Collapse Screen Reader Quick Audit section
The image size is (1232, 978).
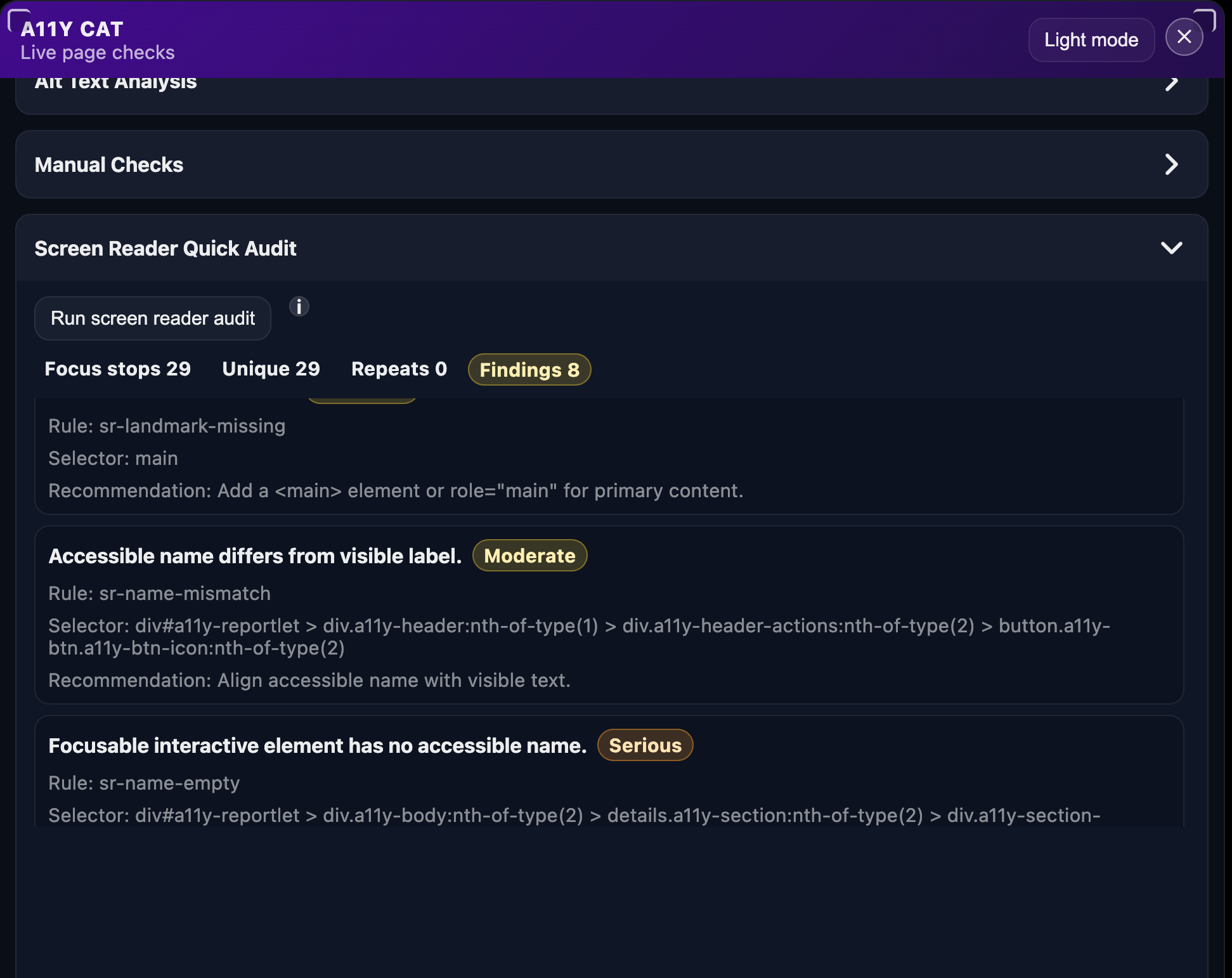(x=1170, y=248)
